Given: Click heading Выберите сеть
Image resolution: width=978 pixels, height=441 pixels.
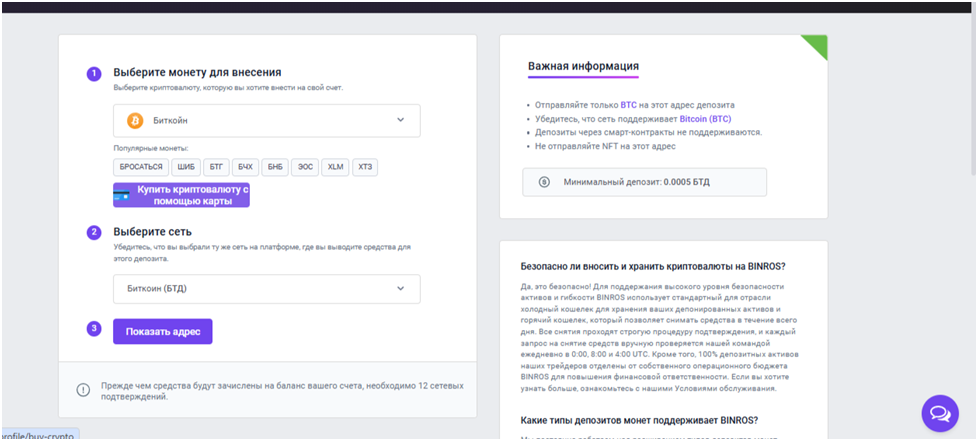Looking at the screenshot, I should (152, 232).
